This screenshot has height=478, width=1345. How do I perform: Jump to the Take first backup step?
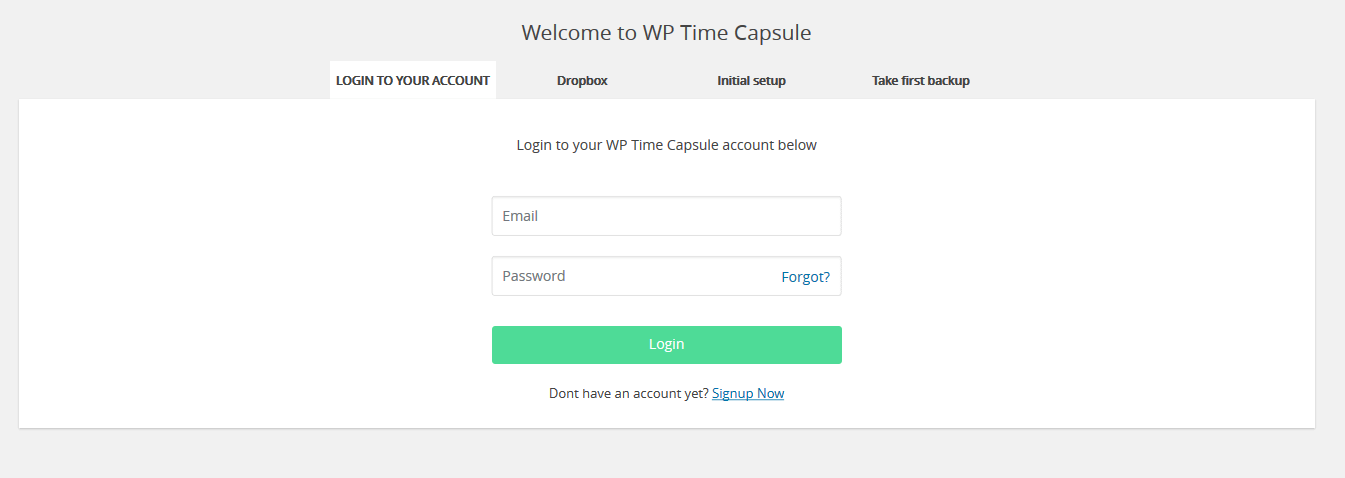920,80
